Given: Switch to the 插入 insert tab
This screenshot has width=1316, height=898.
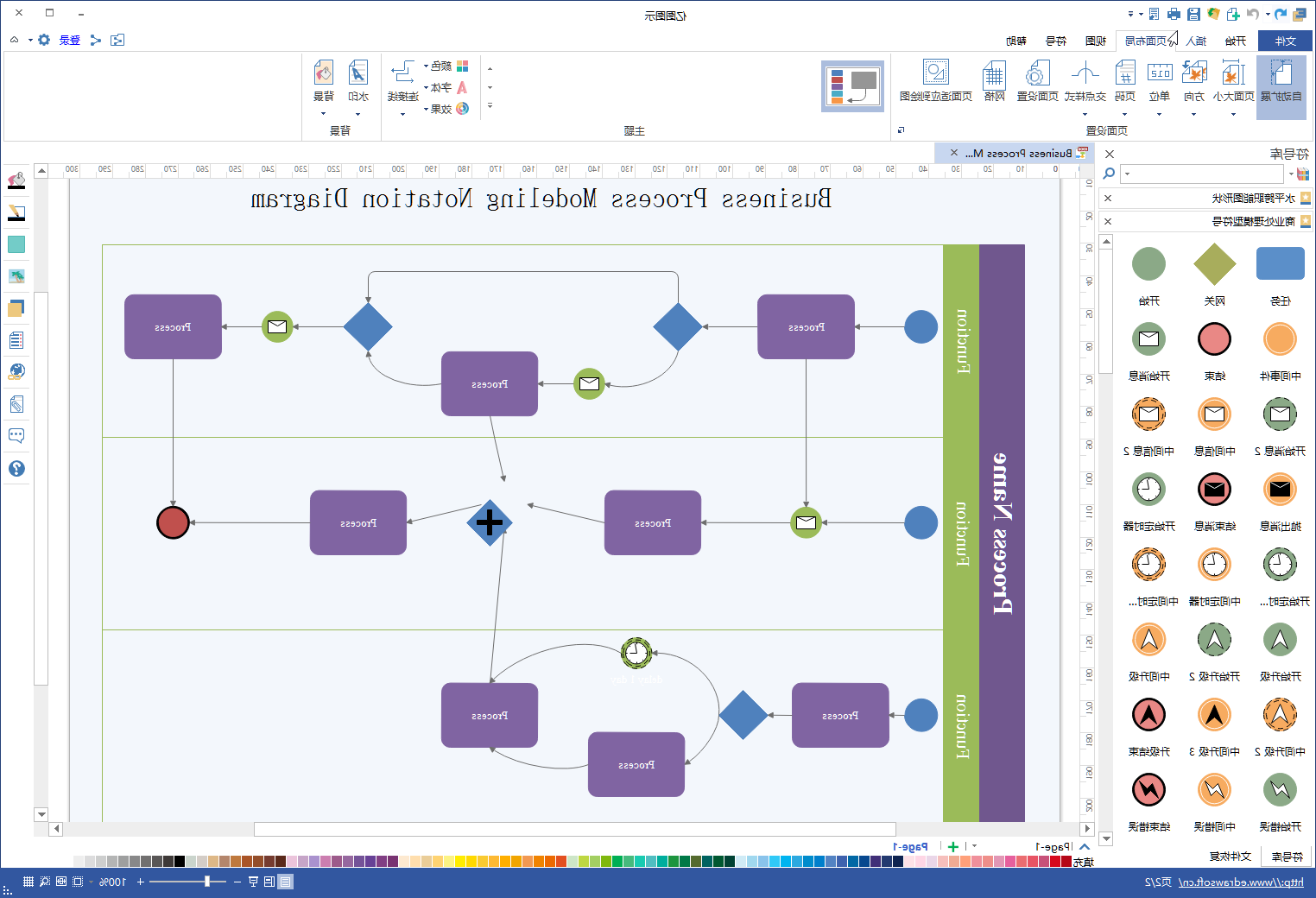Looking at the screenshot, I should [1197, 41].
